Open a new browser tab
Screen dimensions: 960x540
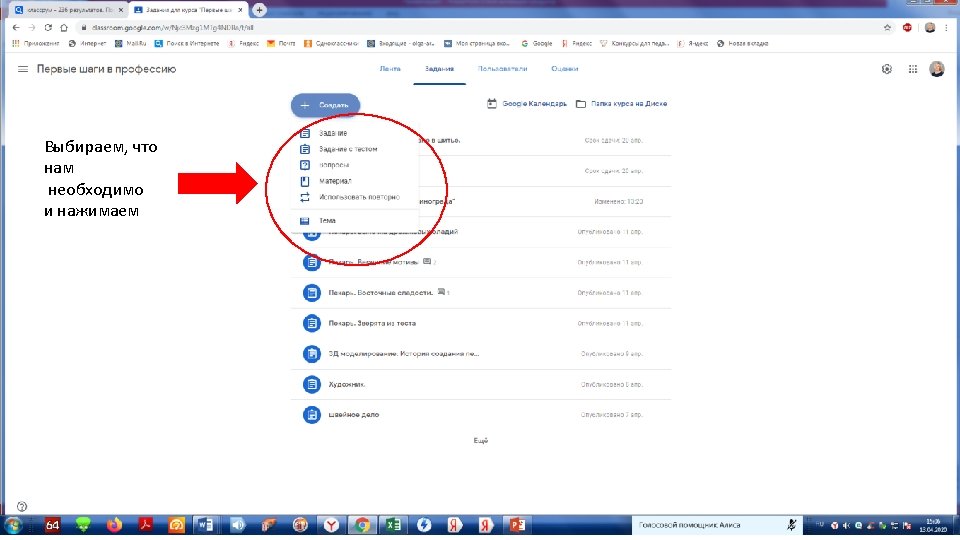(260, 10)
